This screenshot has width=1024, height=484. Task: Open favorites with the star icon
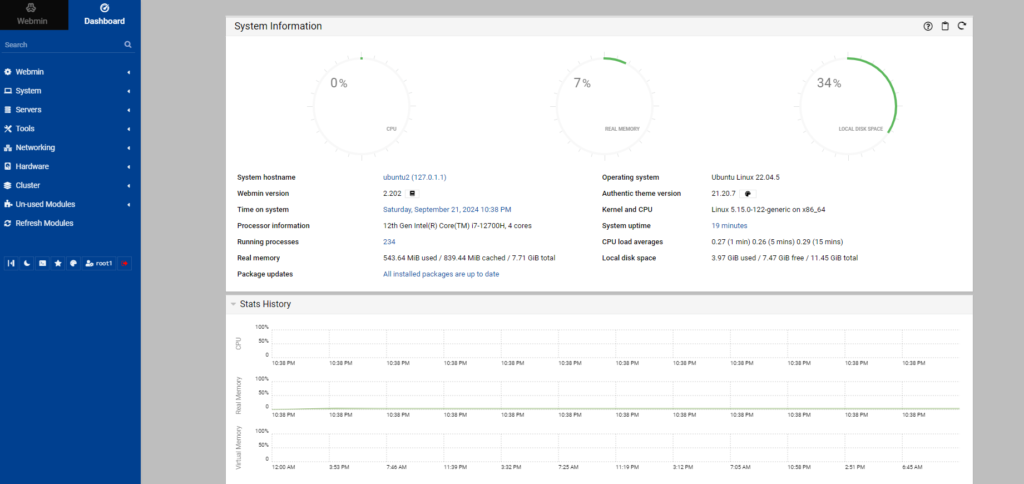click(x=58, y=263)
